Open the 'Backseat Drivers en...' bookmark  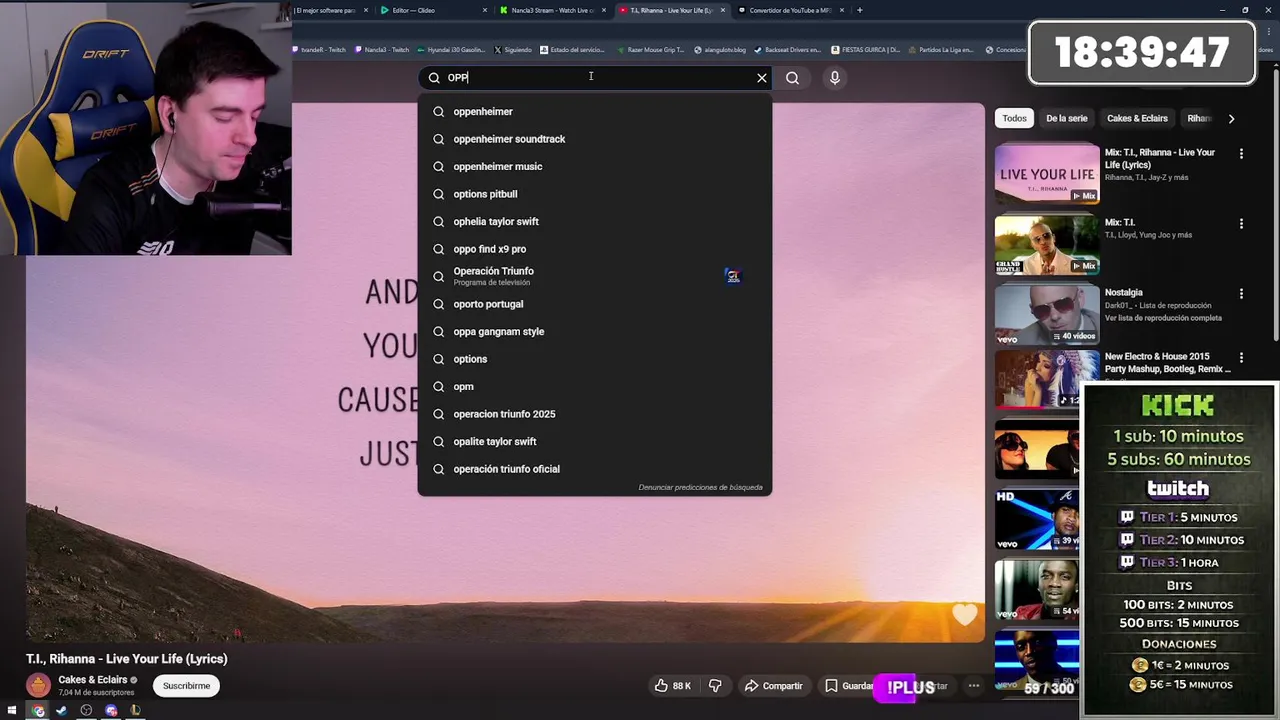pos(787,49)
